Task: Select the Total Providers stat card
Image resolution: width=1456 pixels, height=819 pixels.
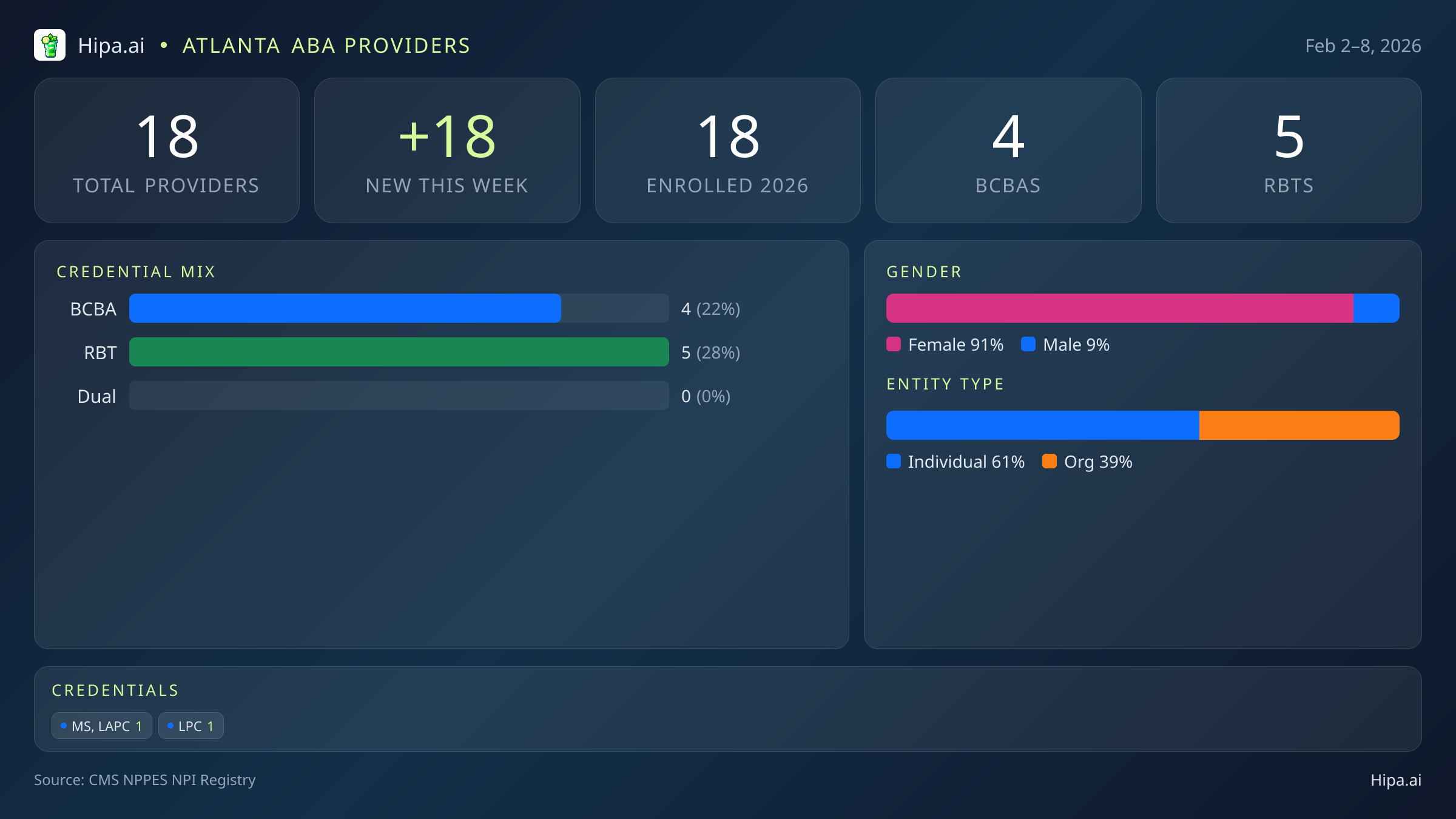Action: (167, 150)
